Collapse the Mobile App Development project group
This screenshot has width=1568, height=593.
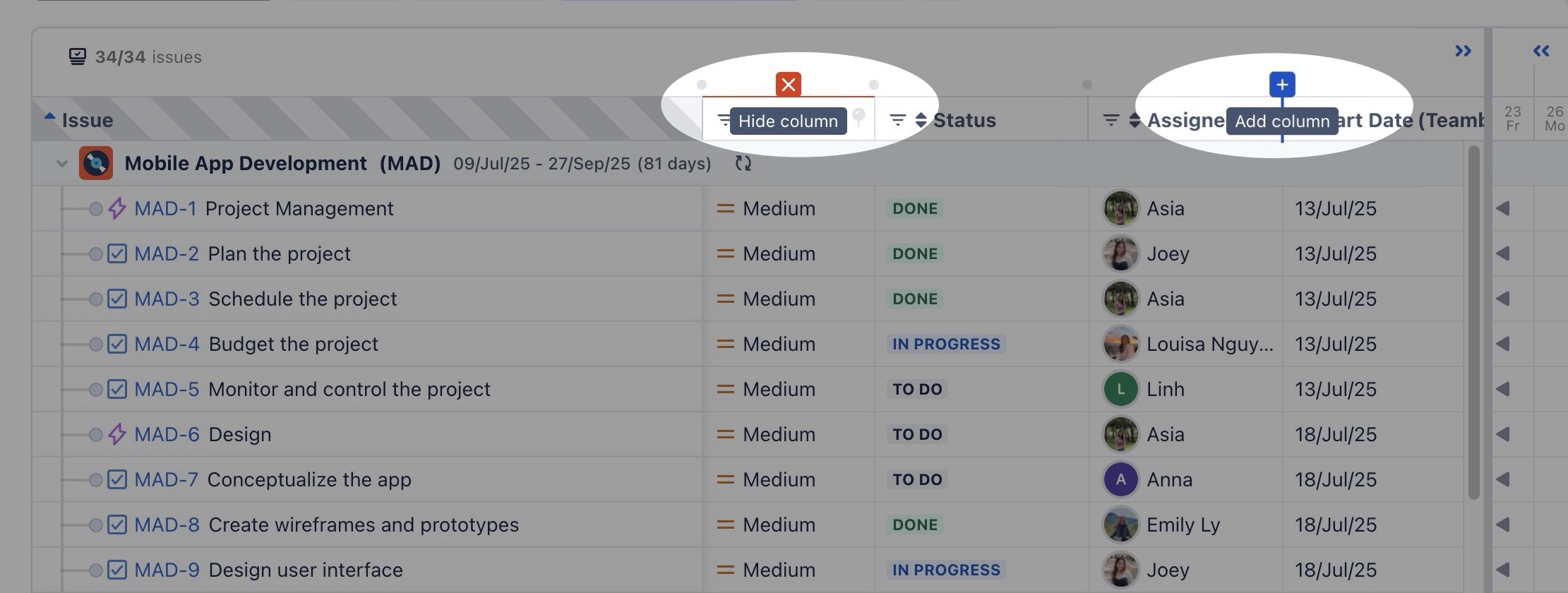tap(62, 164)
